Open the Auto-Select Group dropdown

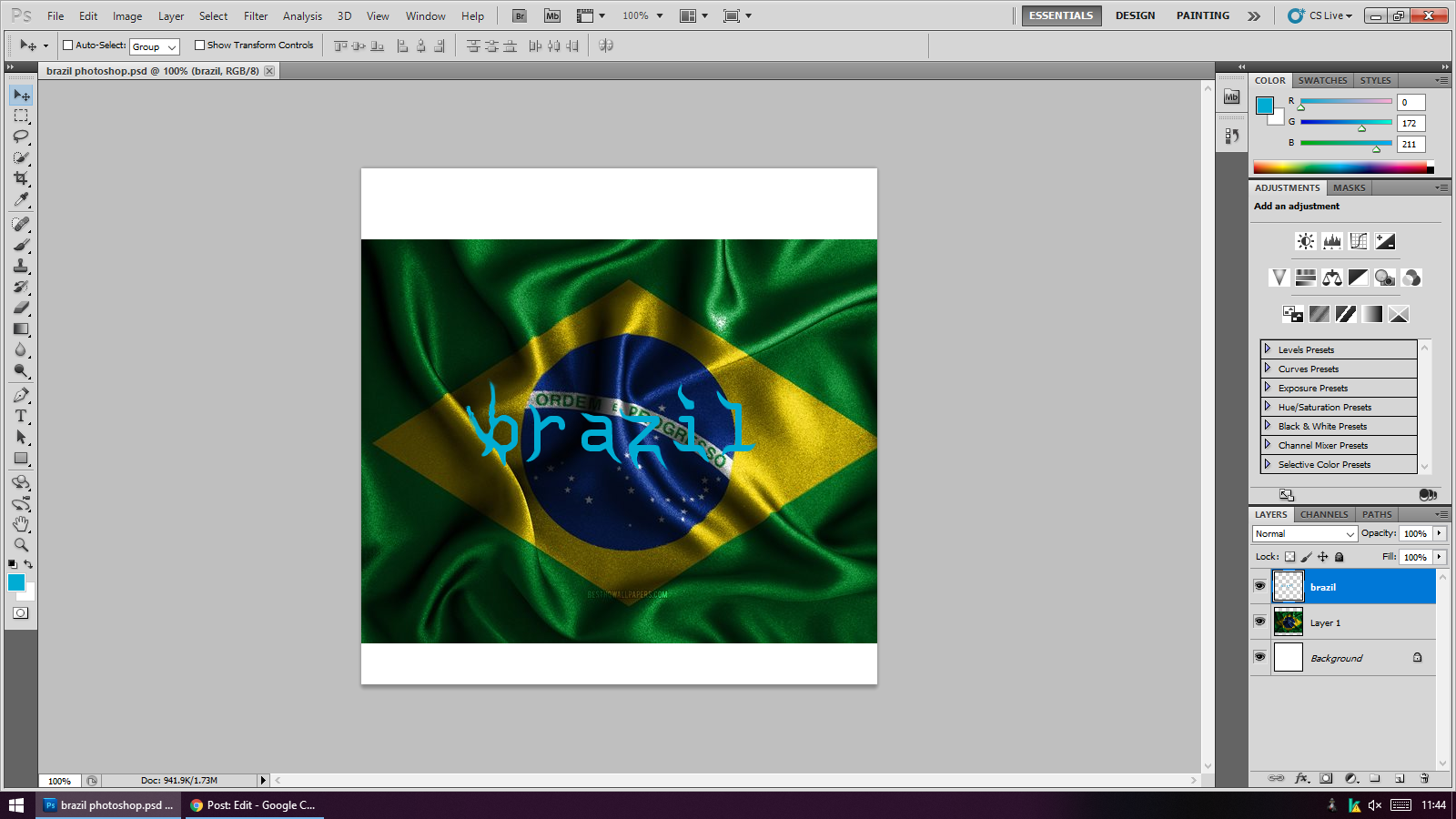pos(155,46)
